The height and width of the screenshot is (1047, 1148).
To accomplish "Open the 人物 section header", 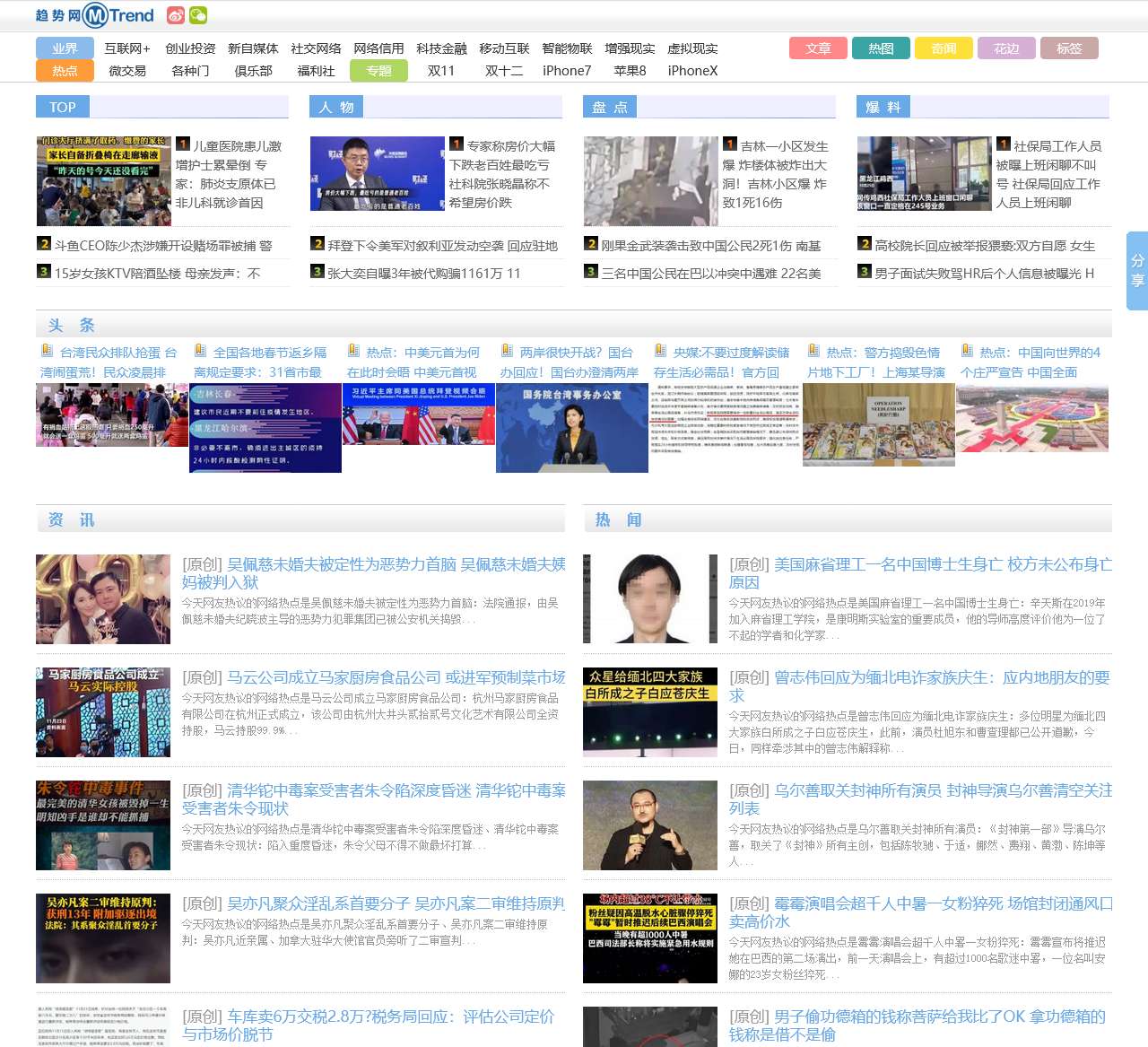I will [x=336, y=107].
